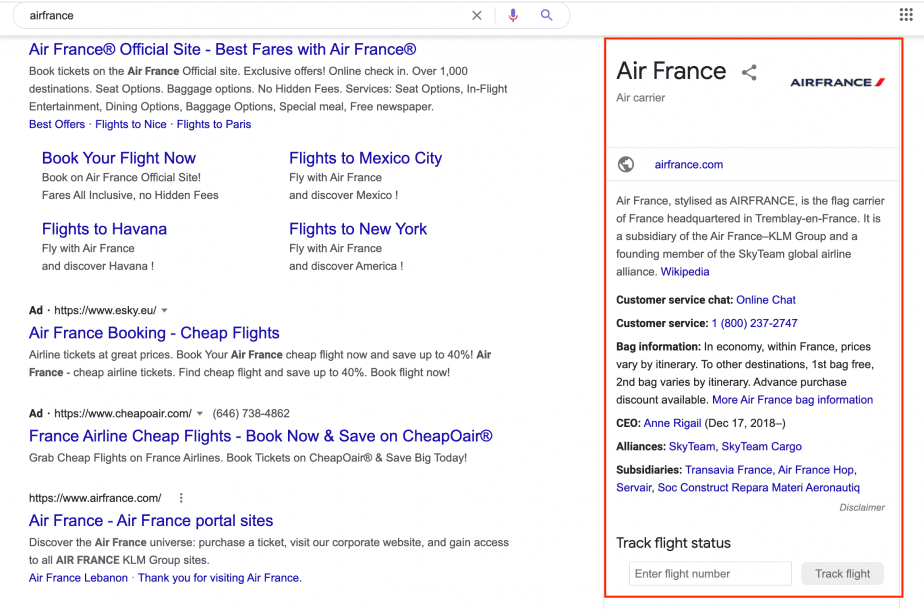Open Air France Official Site ad headline
Image resolution: width=924 pixels, height=609 pixels.
point(223,50)
